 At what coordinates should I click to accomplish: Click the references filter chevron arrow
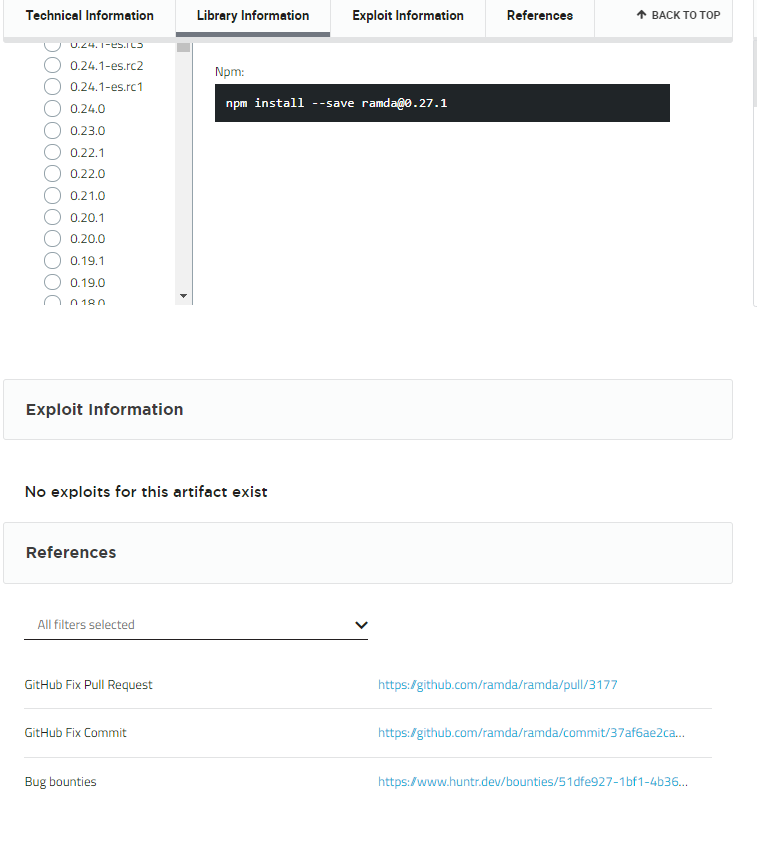[361, 625]
